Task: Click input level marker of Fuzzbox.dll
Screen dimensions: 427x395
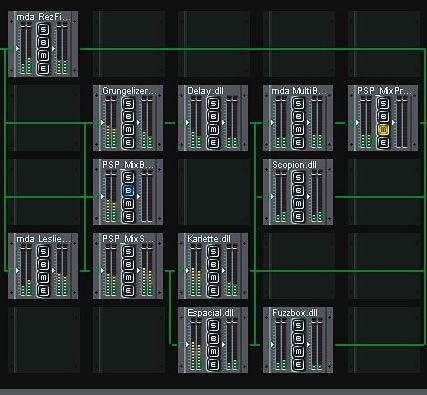Action: pyautogui.click(x=273, y=345)
